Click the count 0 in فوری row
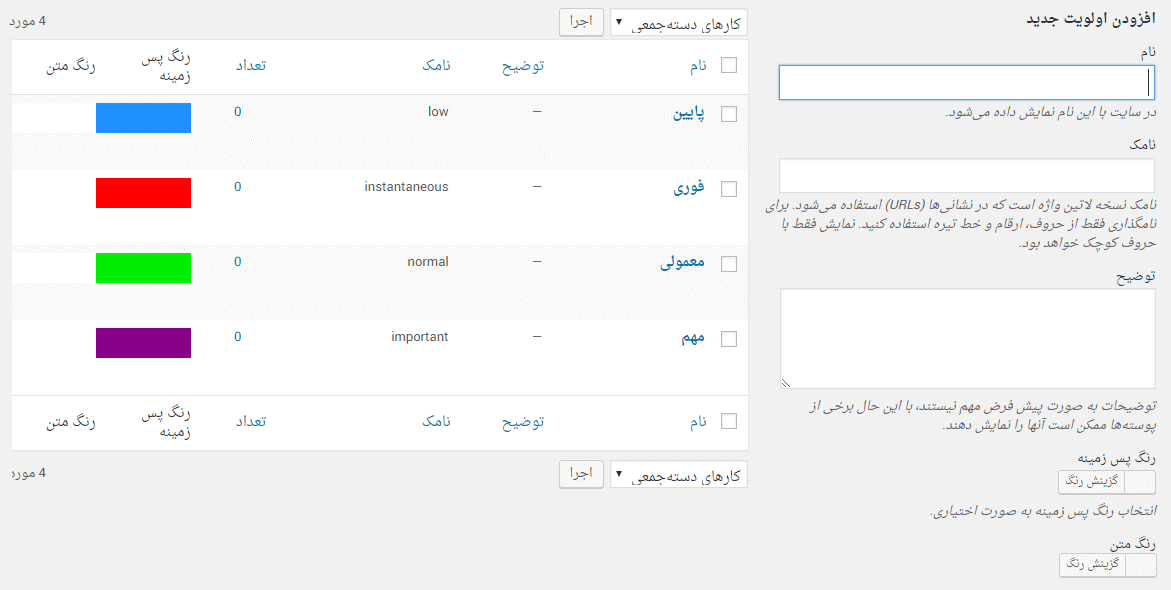The height and width of the screenshot is (590, 1171). pos(237,187)
